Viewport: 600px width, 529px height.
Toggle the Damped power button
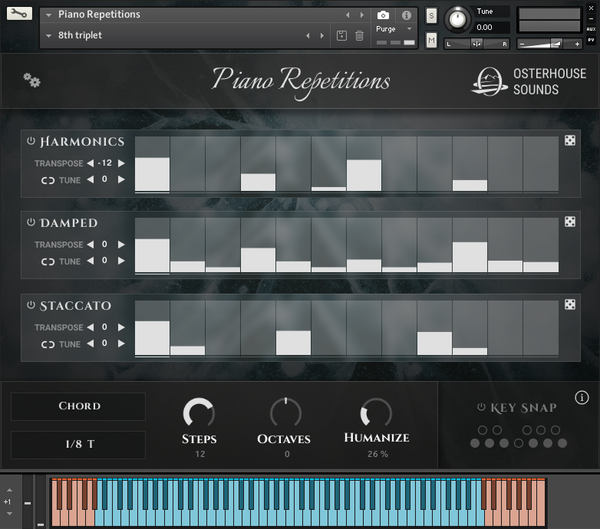coord(31,222)
